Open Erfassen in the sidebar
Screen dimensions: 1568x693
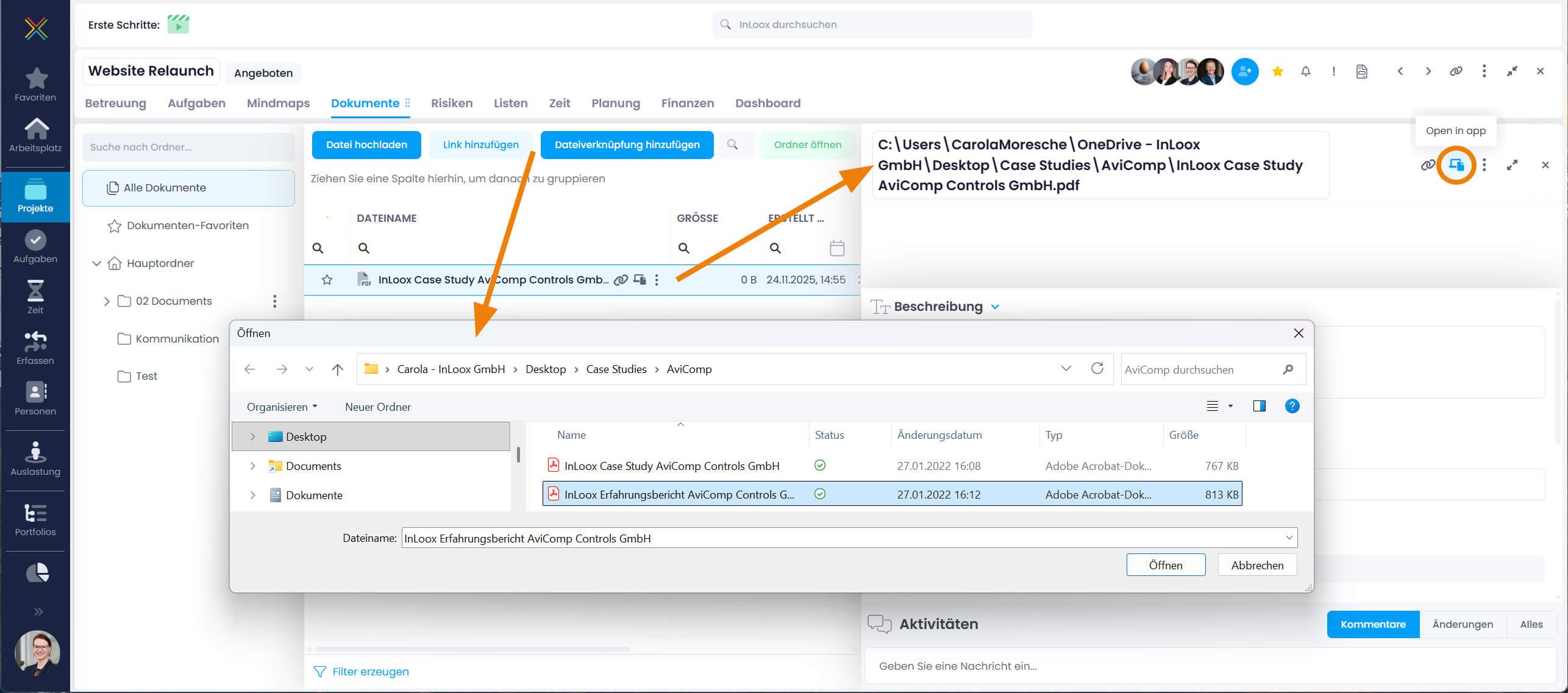pyautogui.click(x=35, y=348)
